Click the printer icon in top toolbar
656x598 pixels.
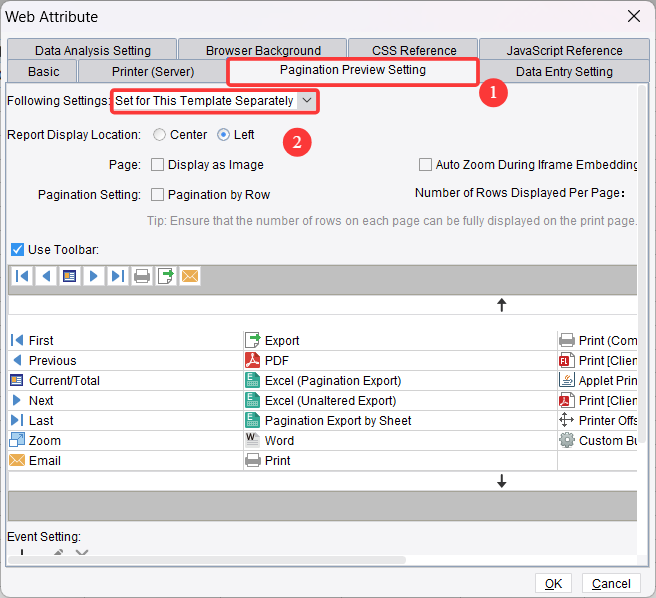pos(142,276)
